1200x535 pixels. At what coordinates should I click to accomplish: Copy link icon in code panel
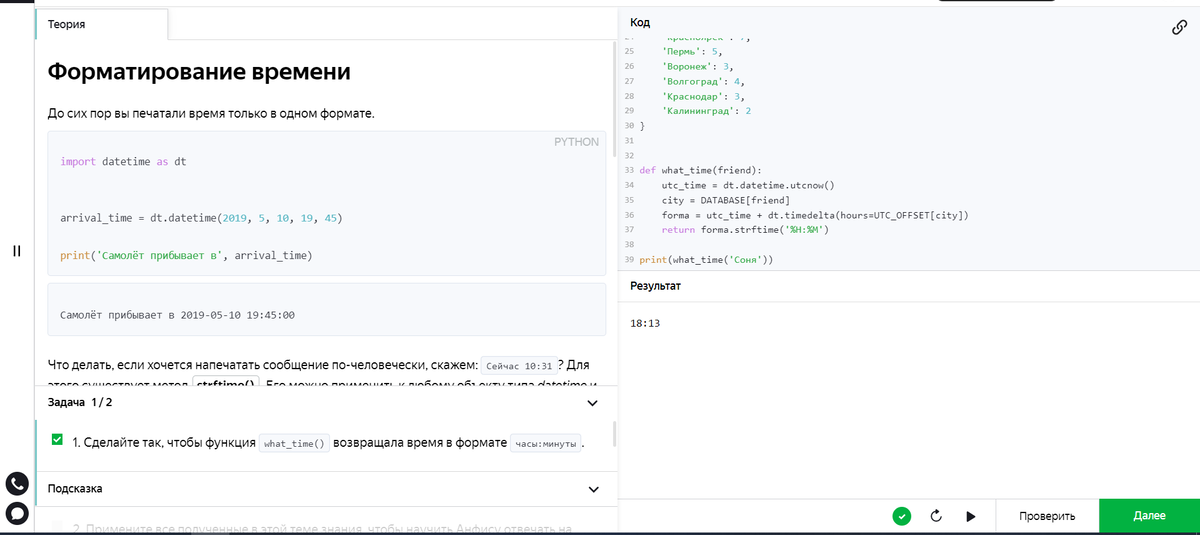[x=1179, y=28]
